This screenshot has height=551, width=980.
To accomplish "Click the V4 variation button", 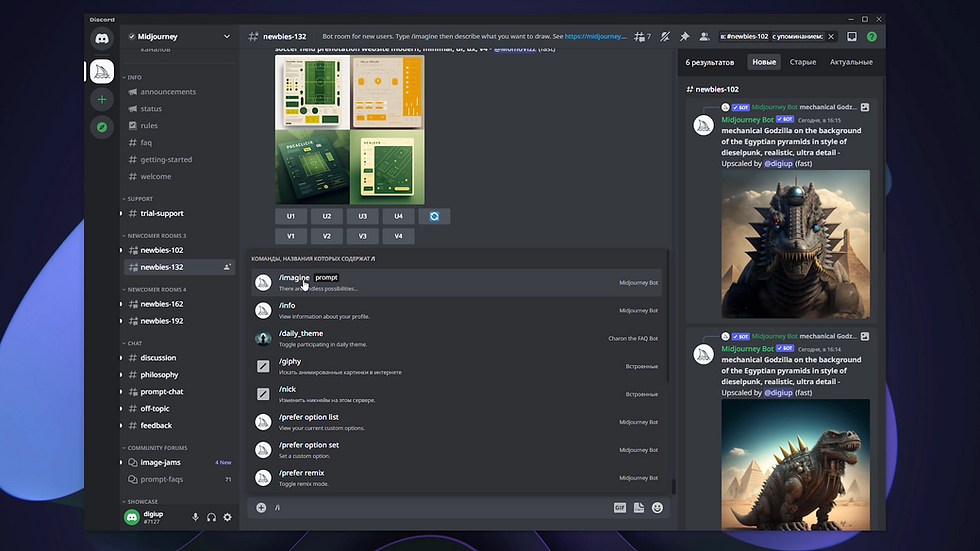I will pyautogui.click(x=398, y=236).
